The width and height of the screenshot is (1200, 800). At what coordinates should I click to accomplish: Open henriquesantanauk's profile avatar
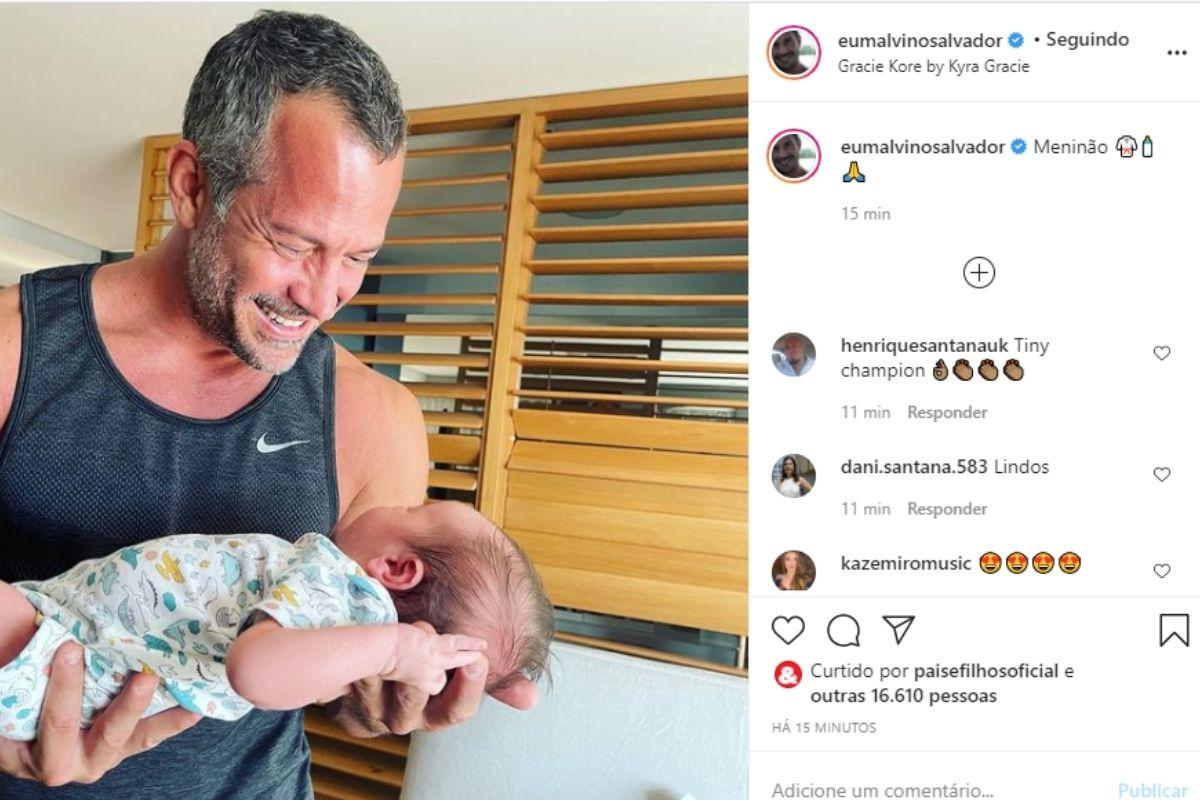pos(794,354)
